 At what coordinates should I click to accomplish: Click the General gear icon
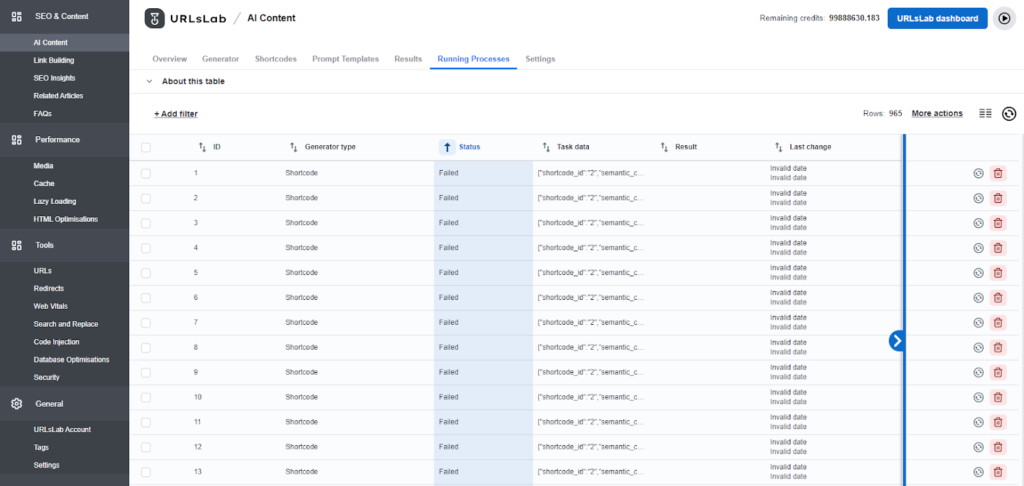click(17, 404)
